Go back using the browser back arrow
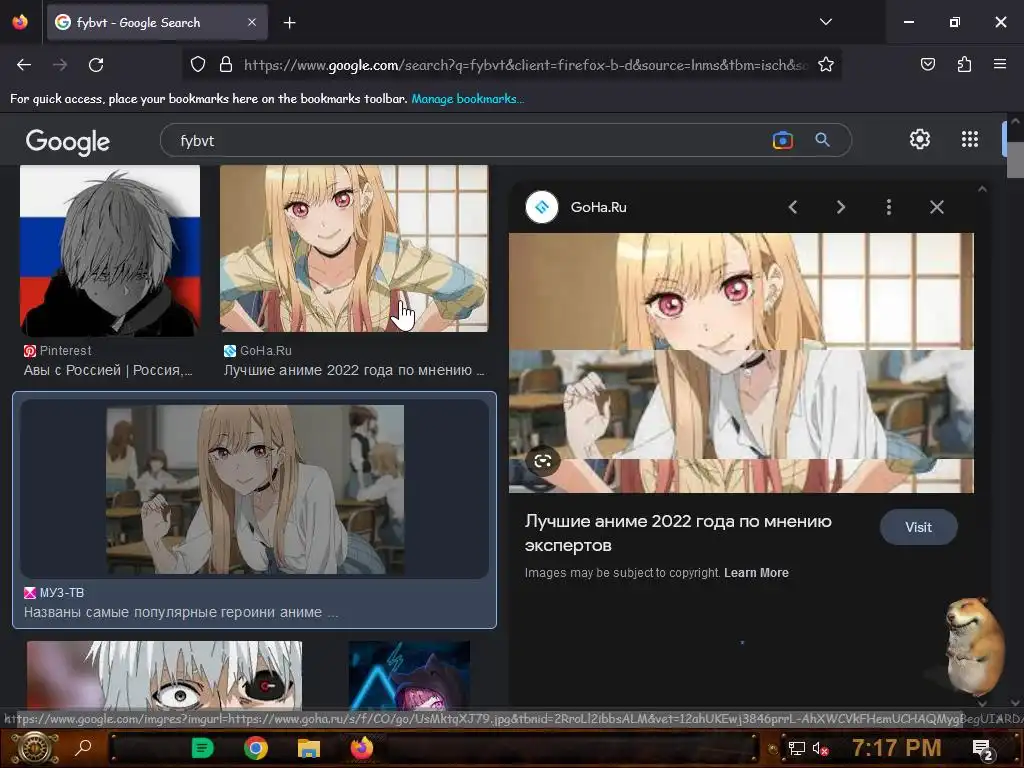The width and height of the screenshot is (1024, 768). coord(24,65)
